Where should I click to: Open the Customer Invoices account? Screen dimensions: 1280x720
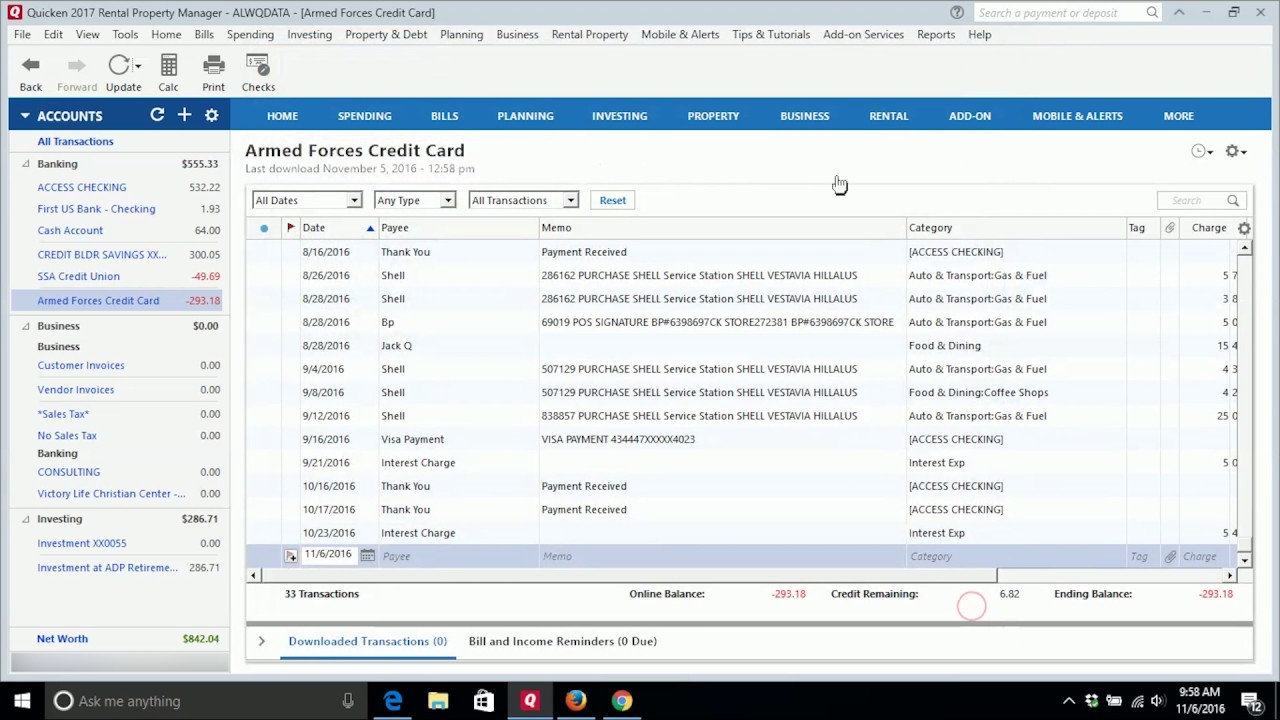pyautogui.click(x=81, y=365)
